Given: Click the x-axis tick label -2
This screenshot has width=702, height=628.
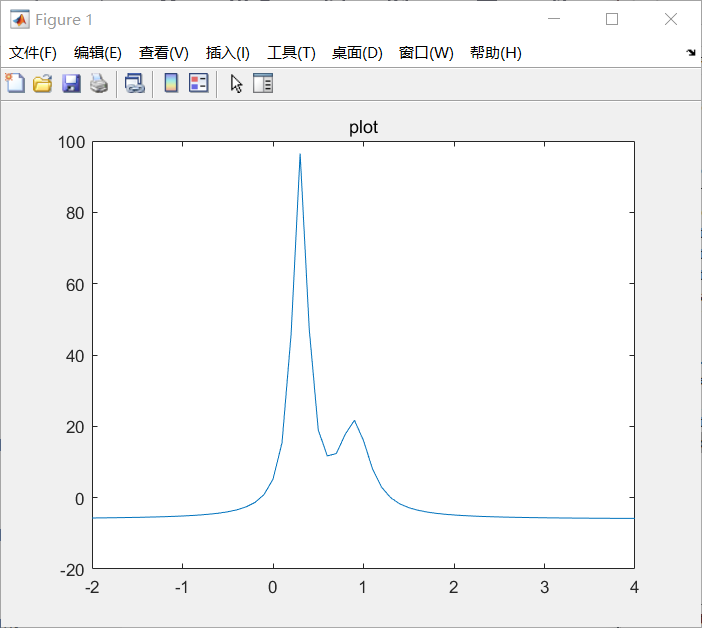Looking at the screenshot, I should [x=92, y=587].
